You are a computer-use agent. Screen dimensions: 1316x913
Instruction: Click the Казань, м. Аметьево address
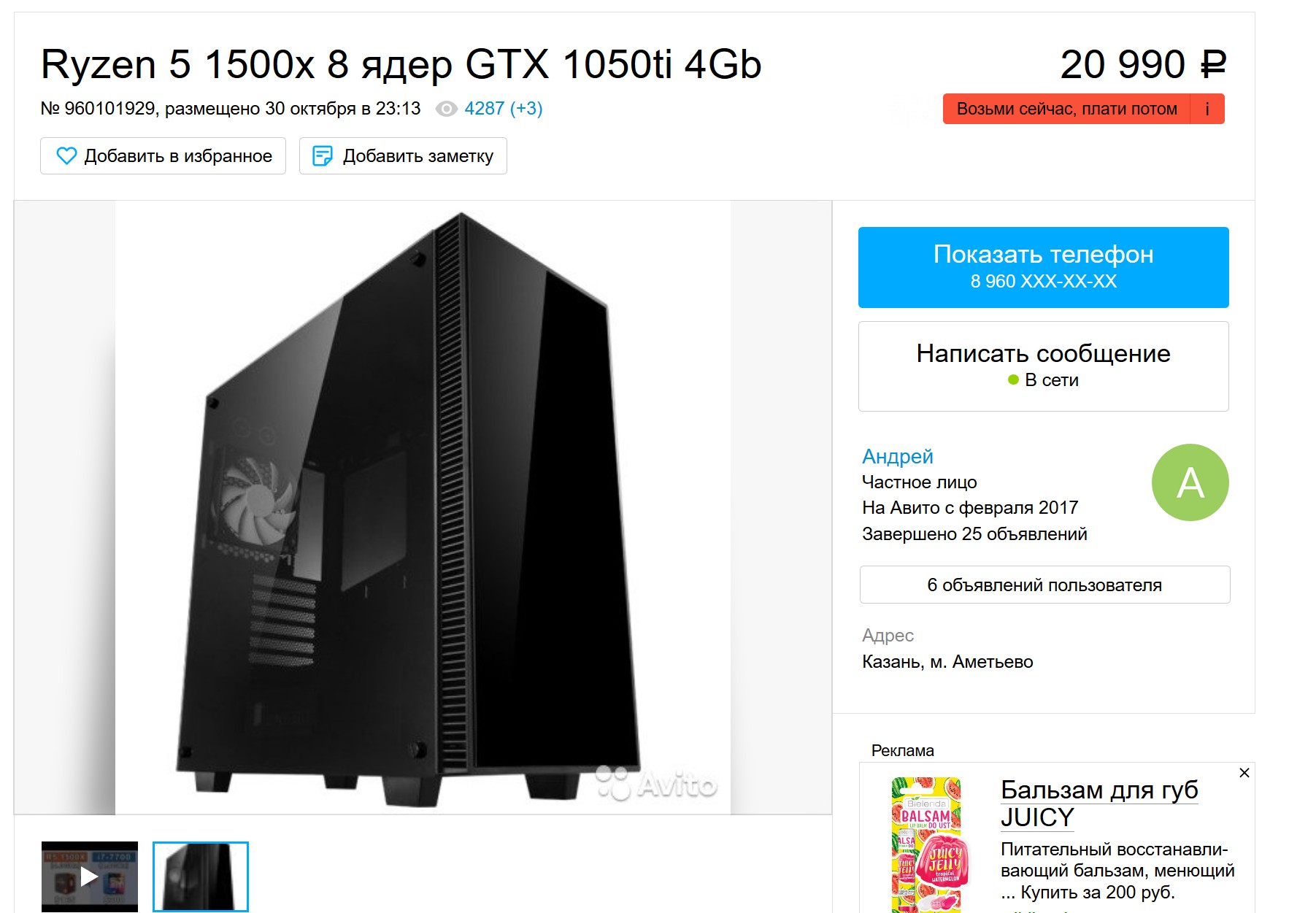(947, 662)
